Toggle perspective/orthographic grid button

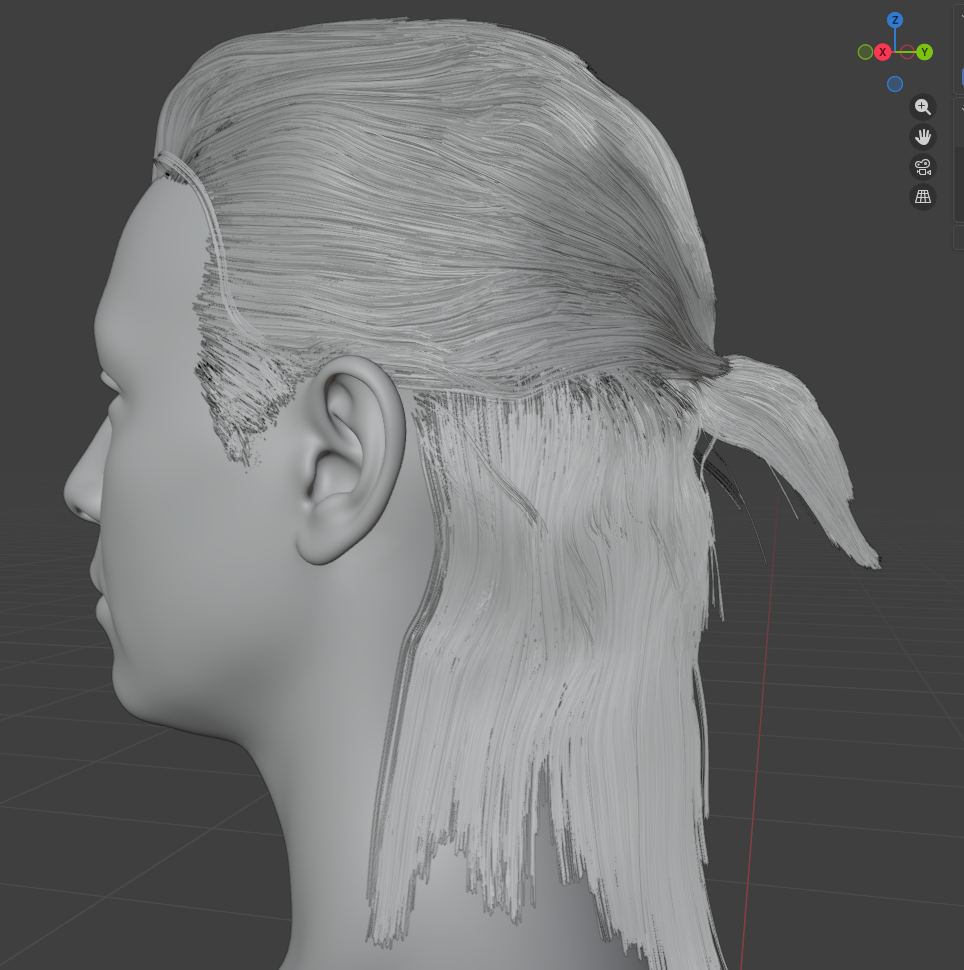(922, 197)
